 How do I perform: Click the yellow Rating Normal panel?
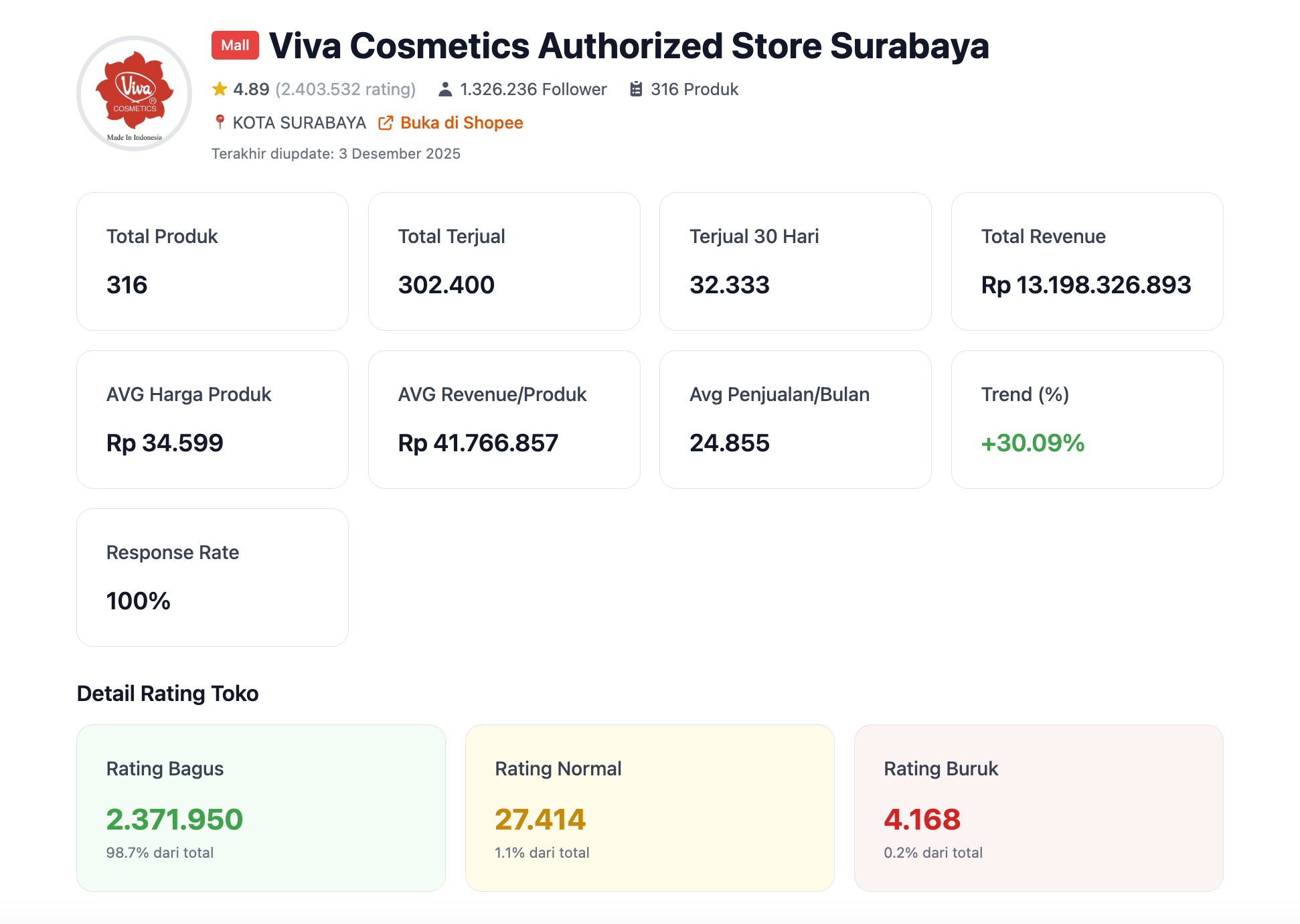click(x=649, y=807)
